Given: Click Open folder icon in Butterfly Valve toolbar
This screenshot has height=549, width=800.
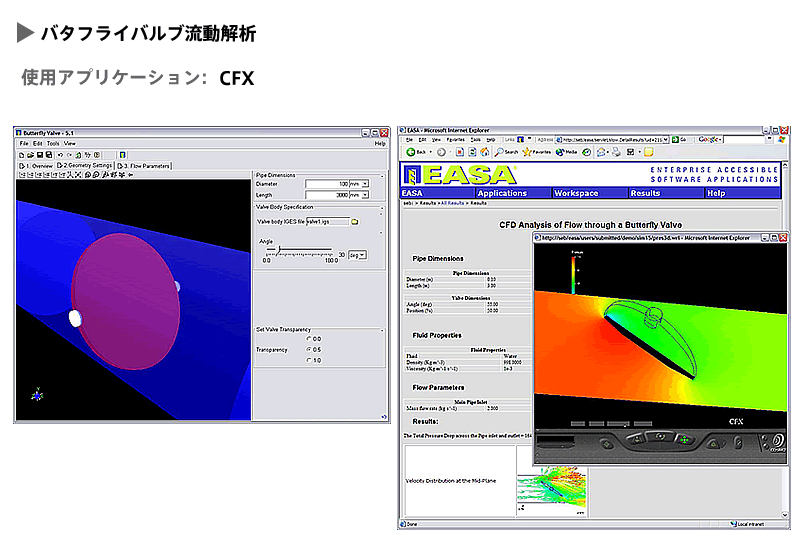Looking at the screenshot, I should 31,155.
